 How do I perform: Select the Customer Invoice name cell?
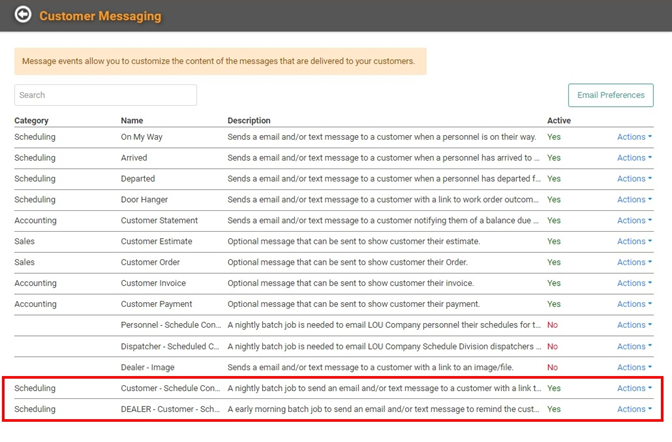point(153,283)
